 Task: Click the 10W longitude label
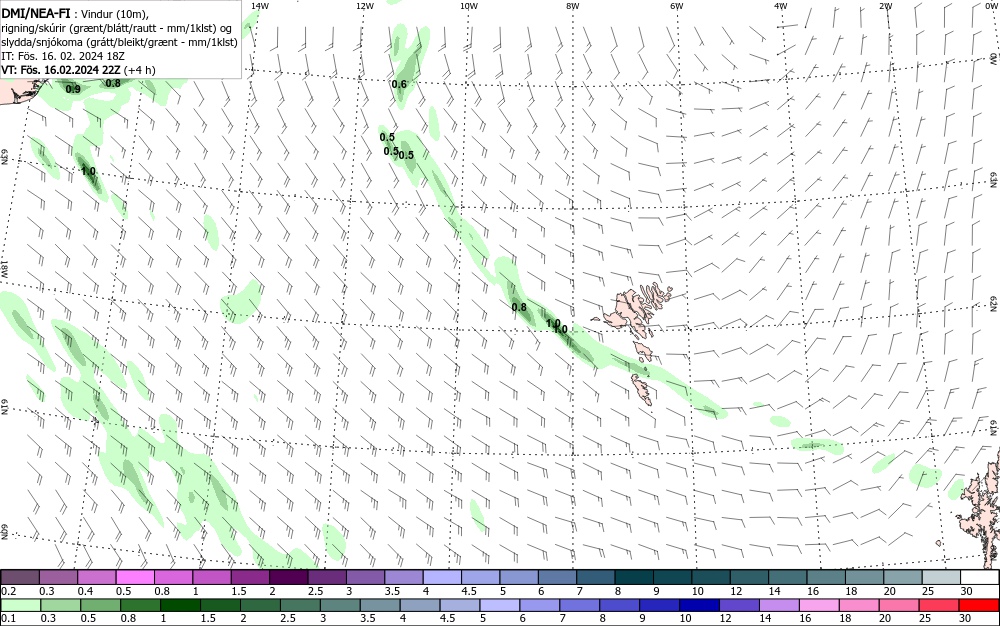point(469,6)
